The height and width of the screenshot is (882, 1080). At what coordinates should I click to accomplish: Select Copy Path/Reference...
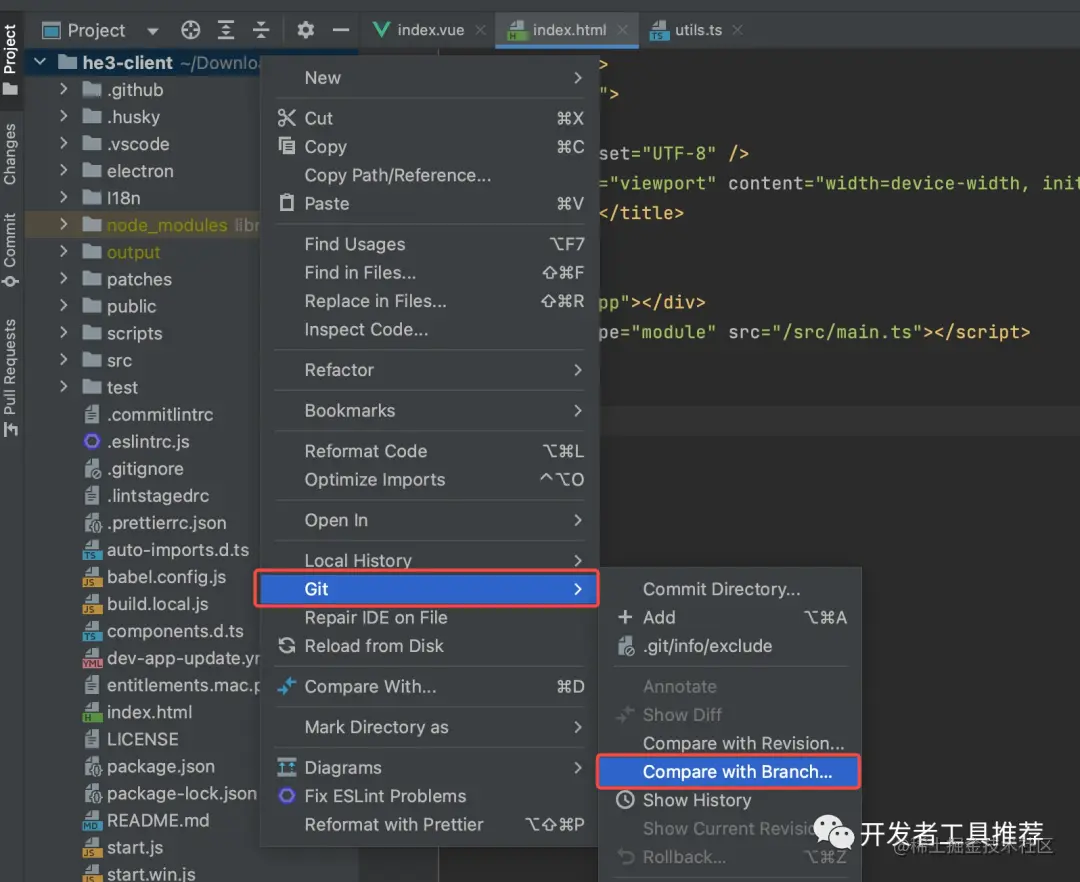tap(430, 175)
